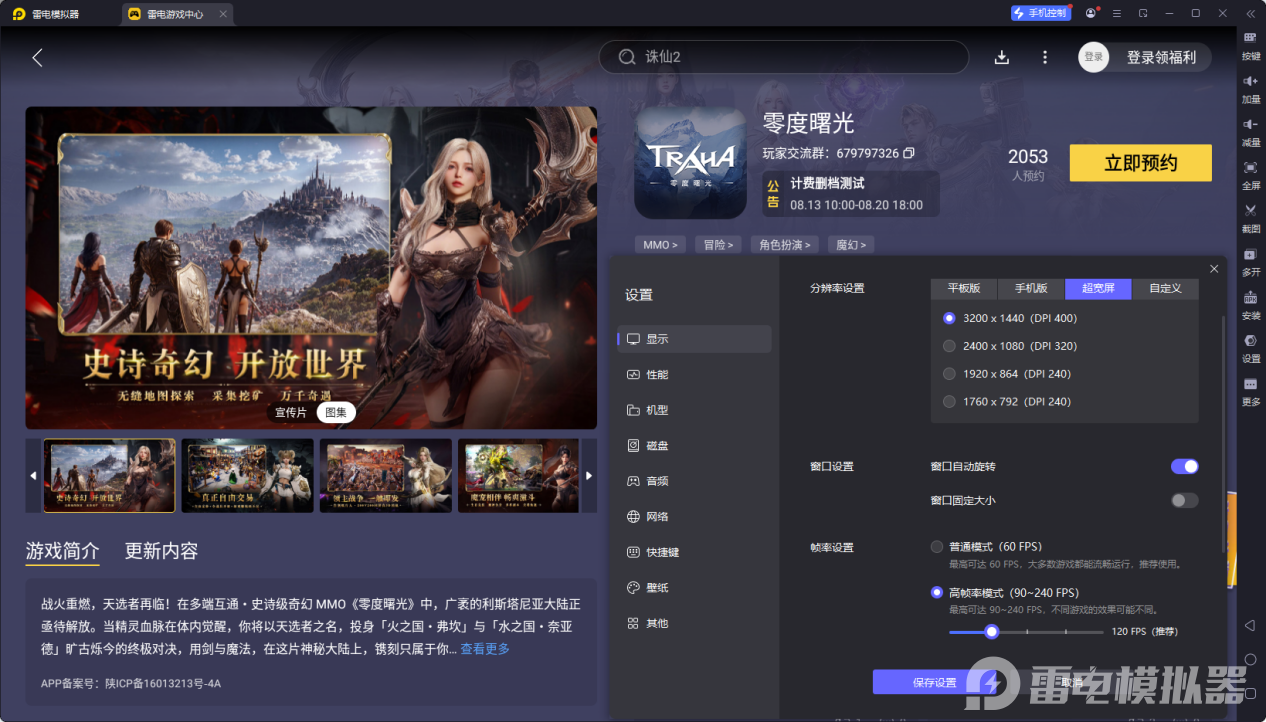This screenshot has width=1266, height=722.
Task: Click the search magnifier icon
Action: pyautogui.click(x=627, y=57)
